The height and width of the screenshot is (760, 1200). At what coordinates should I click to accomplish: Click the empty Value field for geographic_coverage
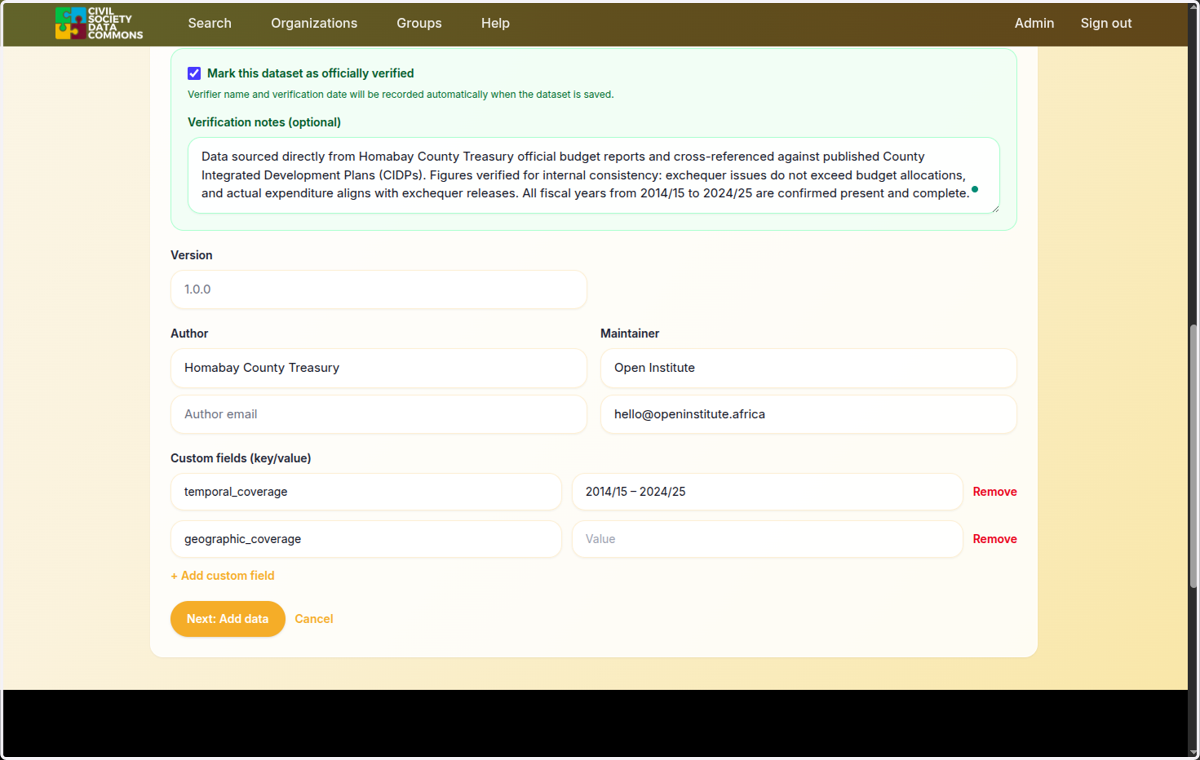click(x=767, y=539)
